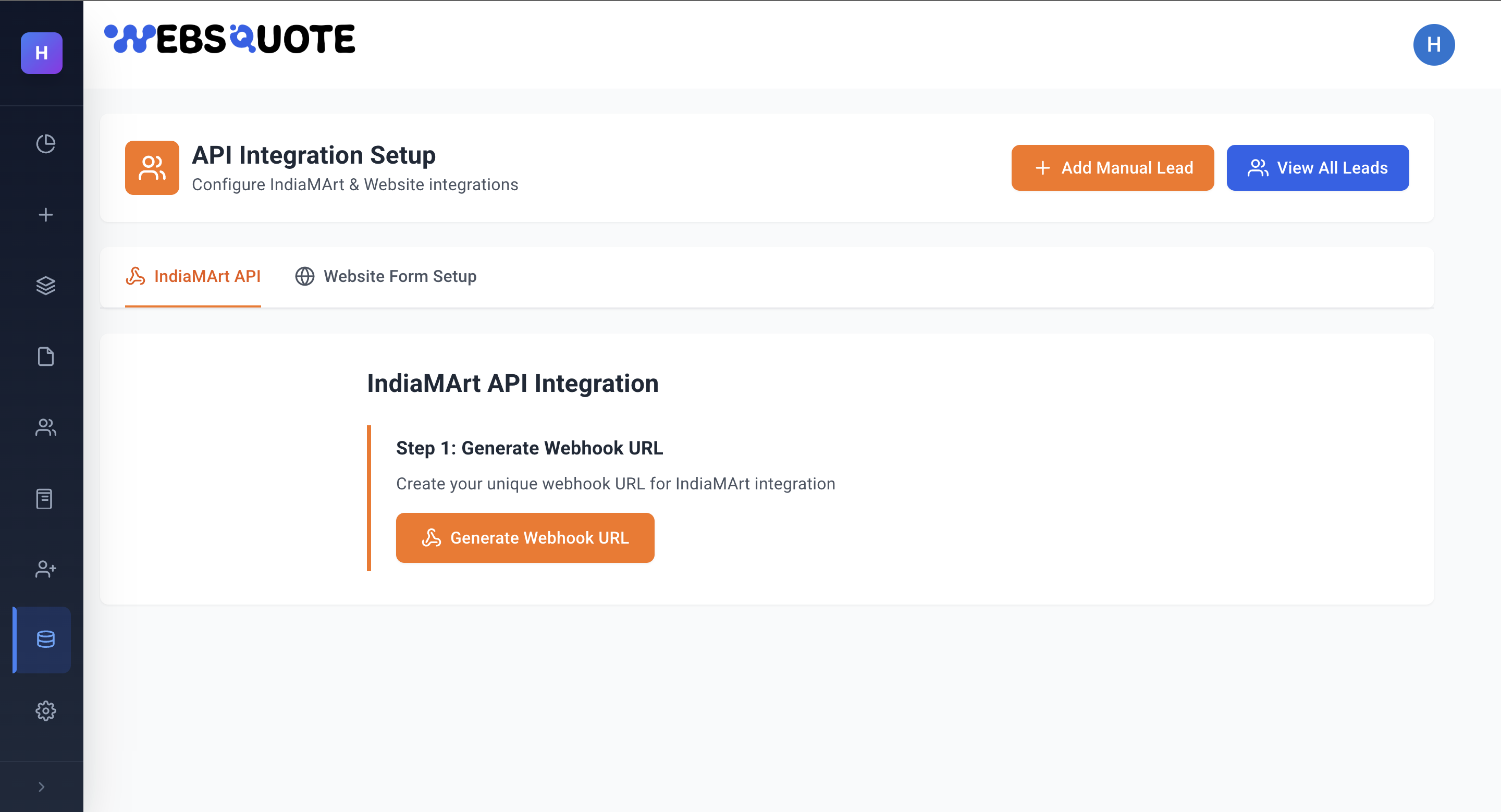This screenshot has height=812, width=1501.
Task: Click the H avatar in sidebar top
Action: 41,54
